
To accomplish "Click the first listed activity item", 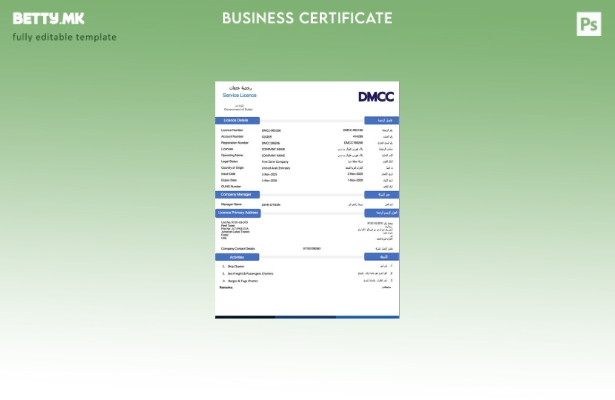I will pos(236,267).
